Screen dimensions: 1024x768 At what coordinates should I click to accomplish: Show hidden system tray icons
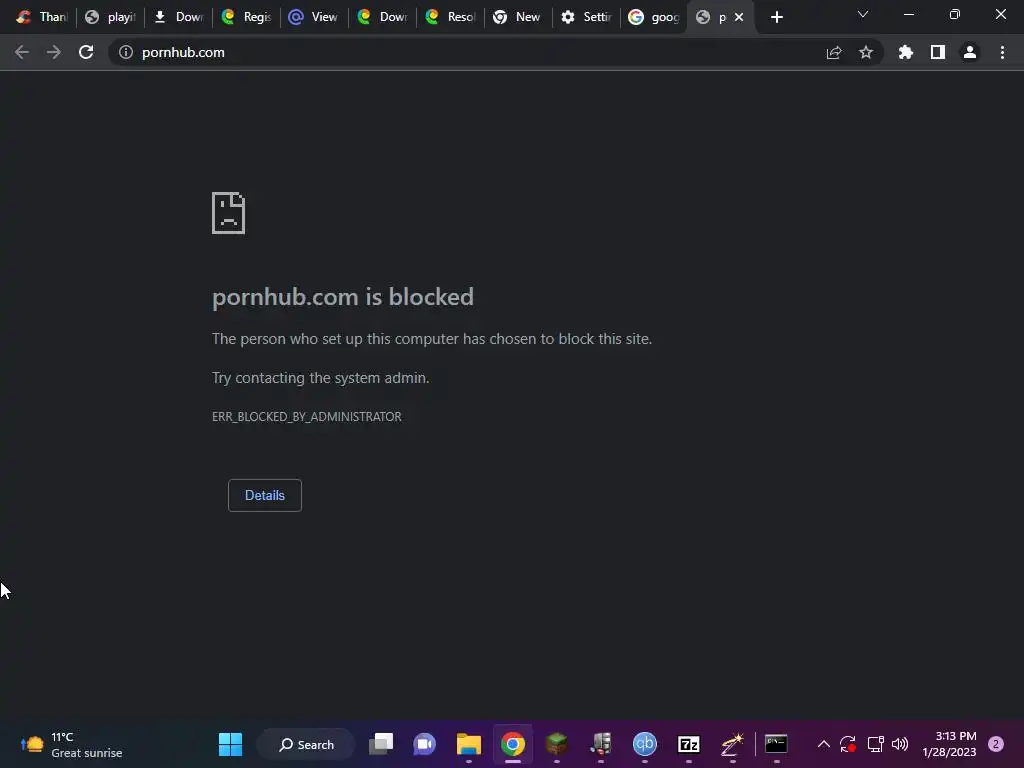click(x=824, y=744)
